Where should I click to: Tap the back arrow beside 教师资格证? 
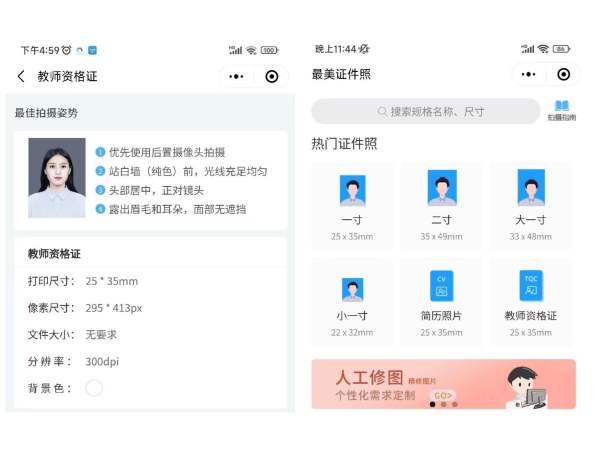pyautogui.click(x=21, y=76)
